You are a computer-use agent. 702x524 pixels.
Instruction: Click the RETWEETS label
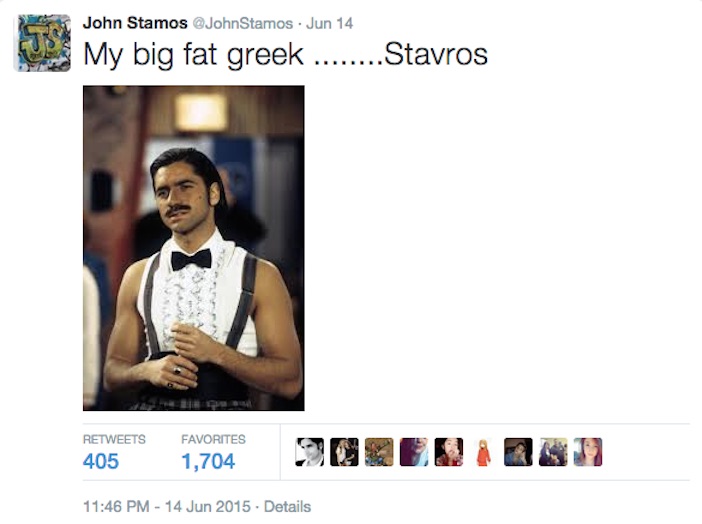[x=114, y=439]
